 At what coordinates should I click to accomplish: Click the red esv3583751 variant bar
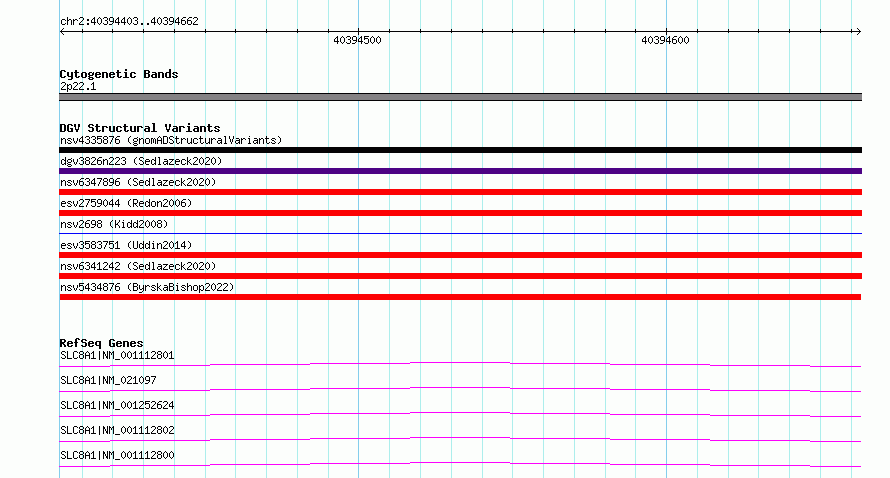click(x=460, y=255)
